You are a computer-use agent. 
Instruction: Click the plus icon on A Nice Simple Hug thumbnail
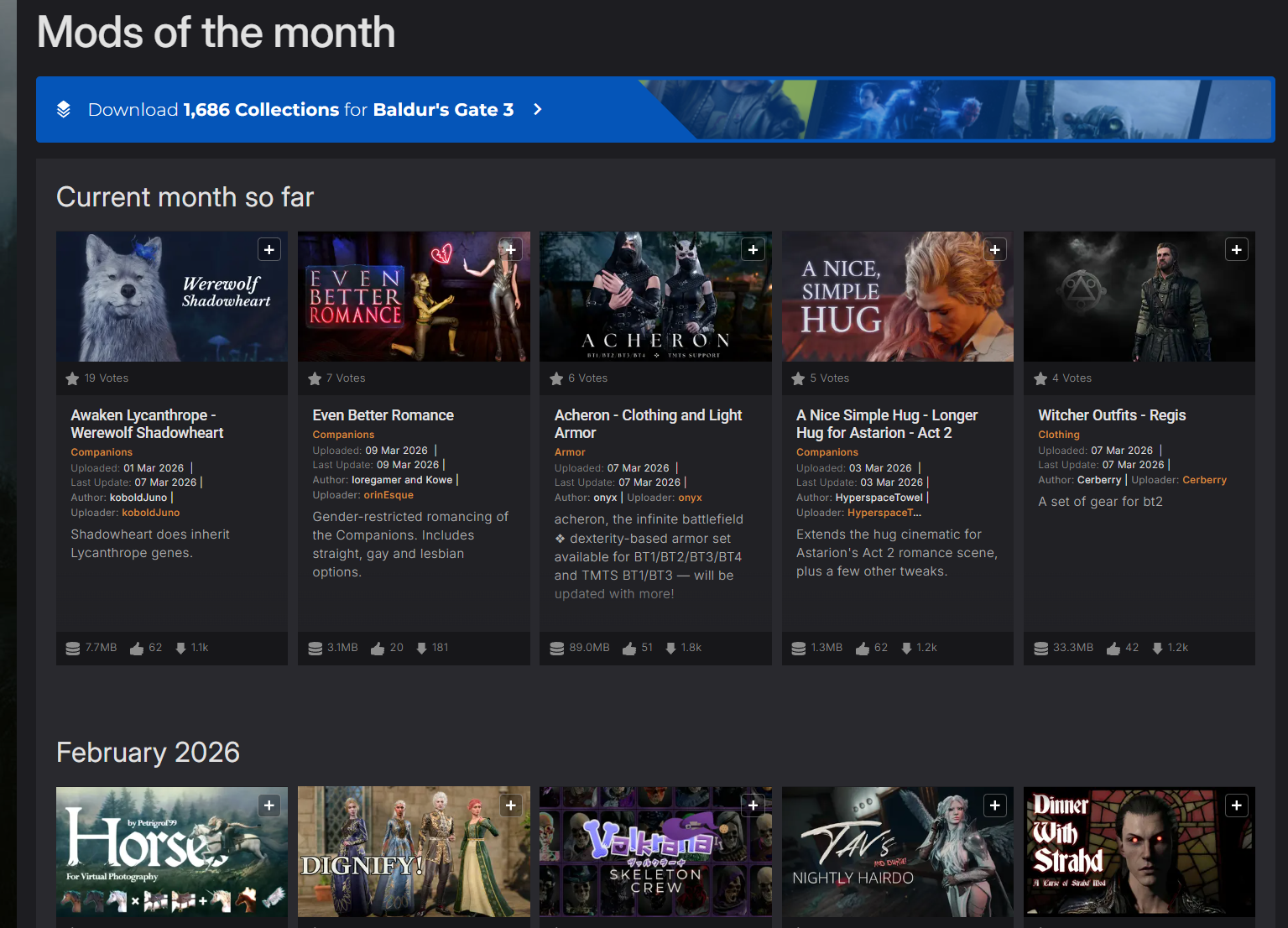995,249
